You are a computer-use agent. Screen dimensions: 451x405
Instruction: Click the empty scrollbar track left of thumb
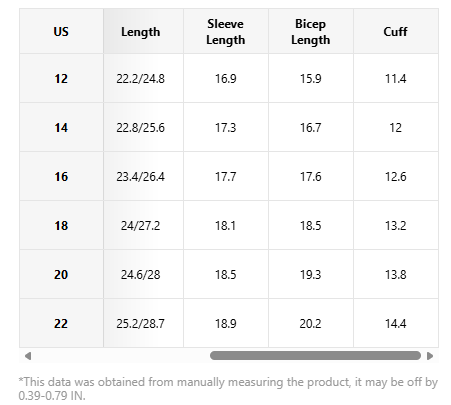[x=122, y=356]
